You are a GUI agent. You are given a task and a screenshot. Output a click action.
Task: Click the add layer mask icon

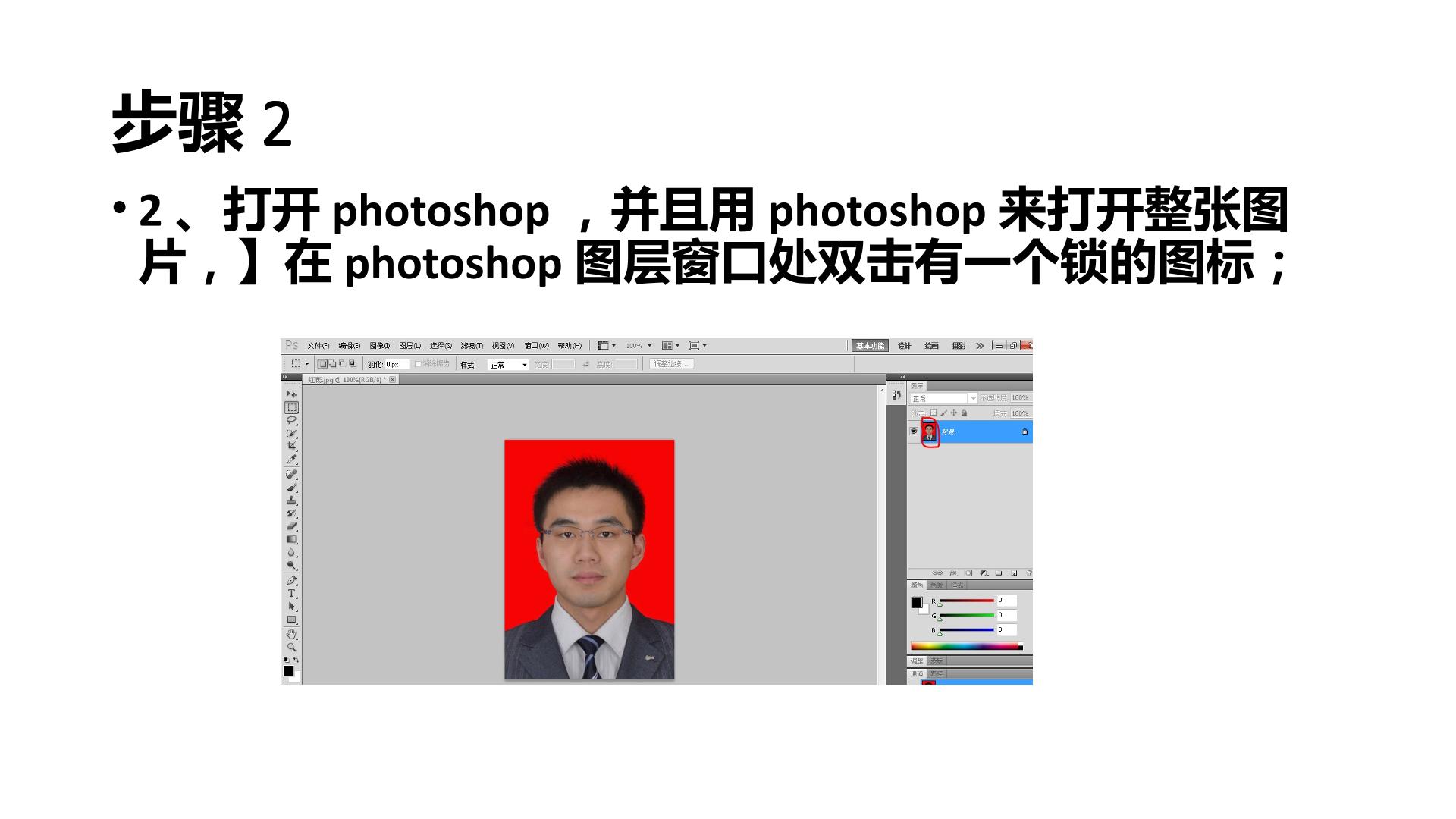pyautogui.click(x=968, y=573)
